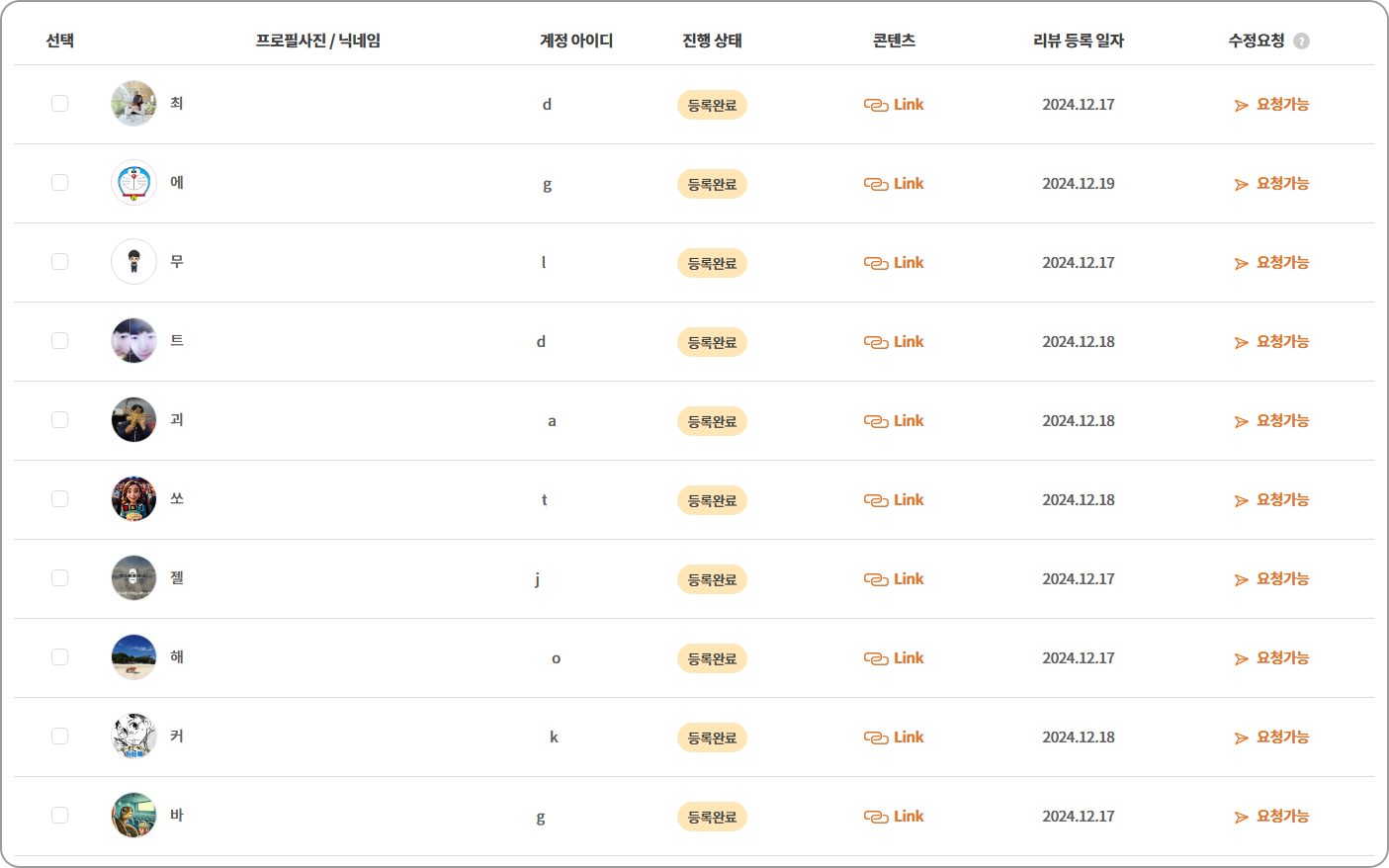Click the send arrow icon in 에 row
Image resolution: width=1389 pixels, height=868 pixels.
pyautogui.click(x=1242, y=185)
